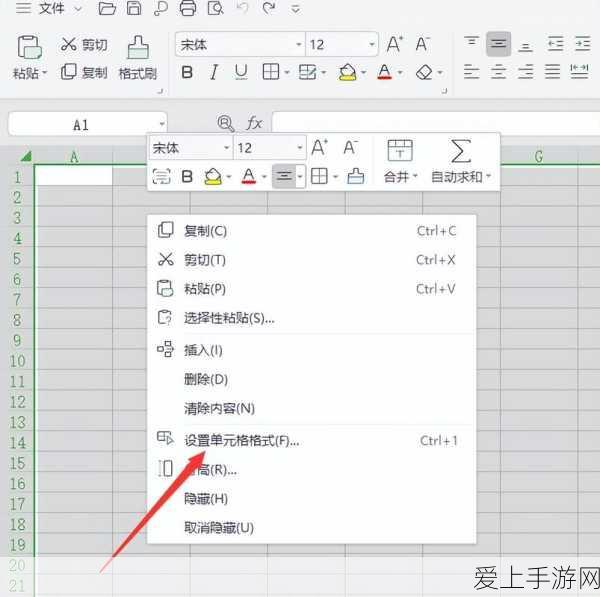Click the borders icon in ribbon
Viewport: 600px width, 597px height.
click(271, 72)
